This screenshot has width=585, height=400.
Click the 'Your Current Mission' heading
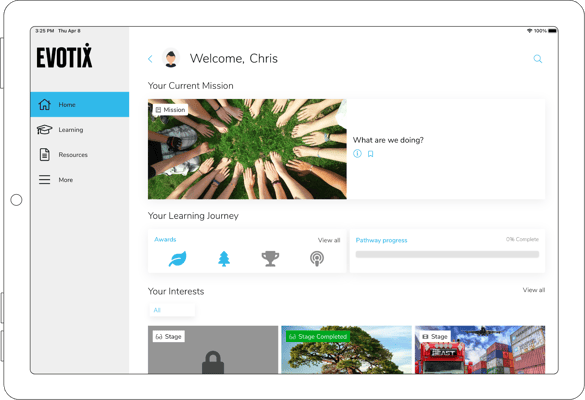coord(191,86)
